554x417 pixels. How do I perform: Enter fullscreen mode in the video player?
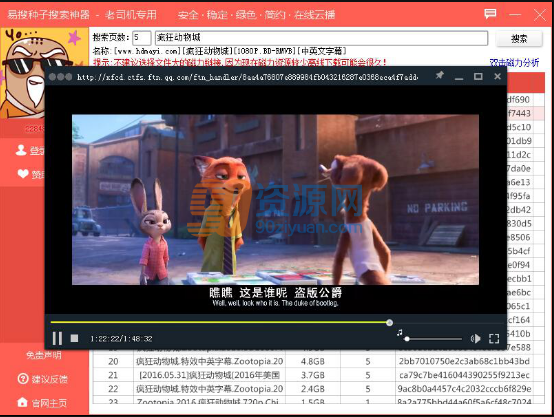(494, 339)
